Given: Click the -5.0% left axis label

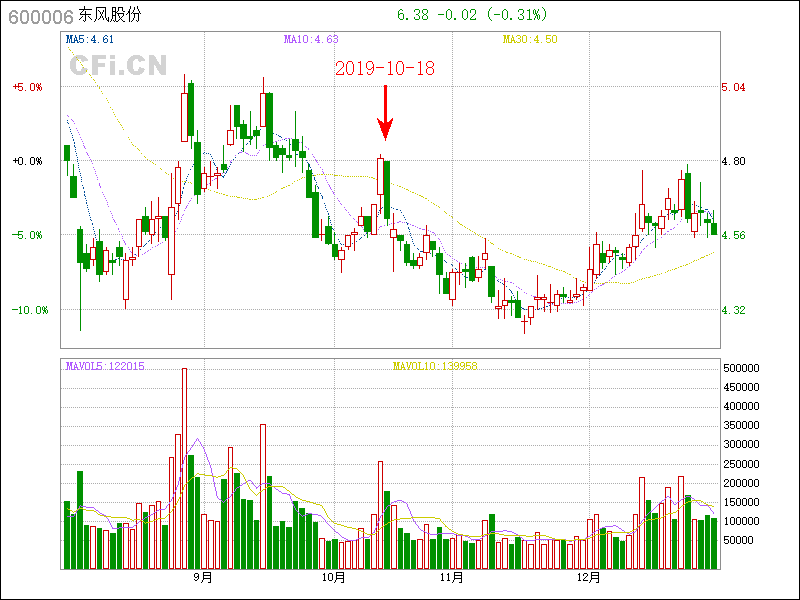Looking at the screenshot, I should click(x=28, y=235).
